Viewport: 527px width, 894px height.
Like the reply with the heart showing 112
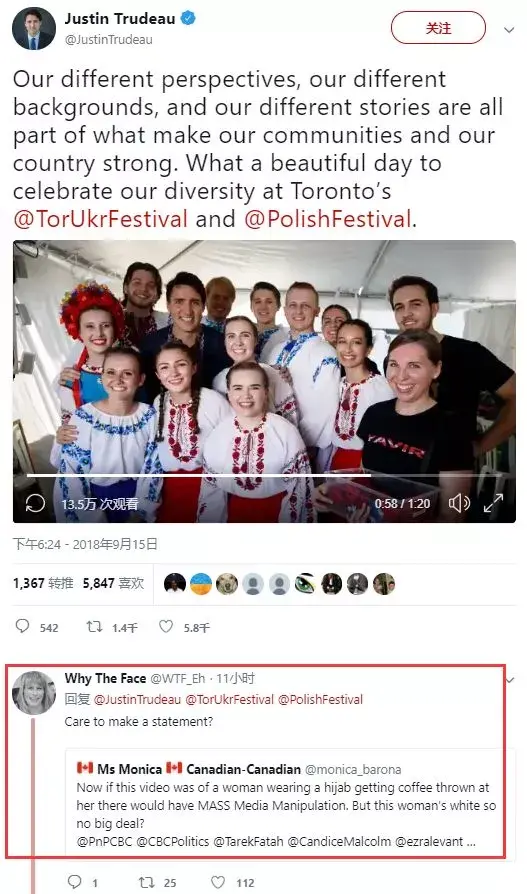218,882
